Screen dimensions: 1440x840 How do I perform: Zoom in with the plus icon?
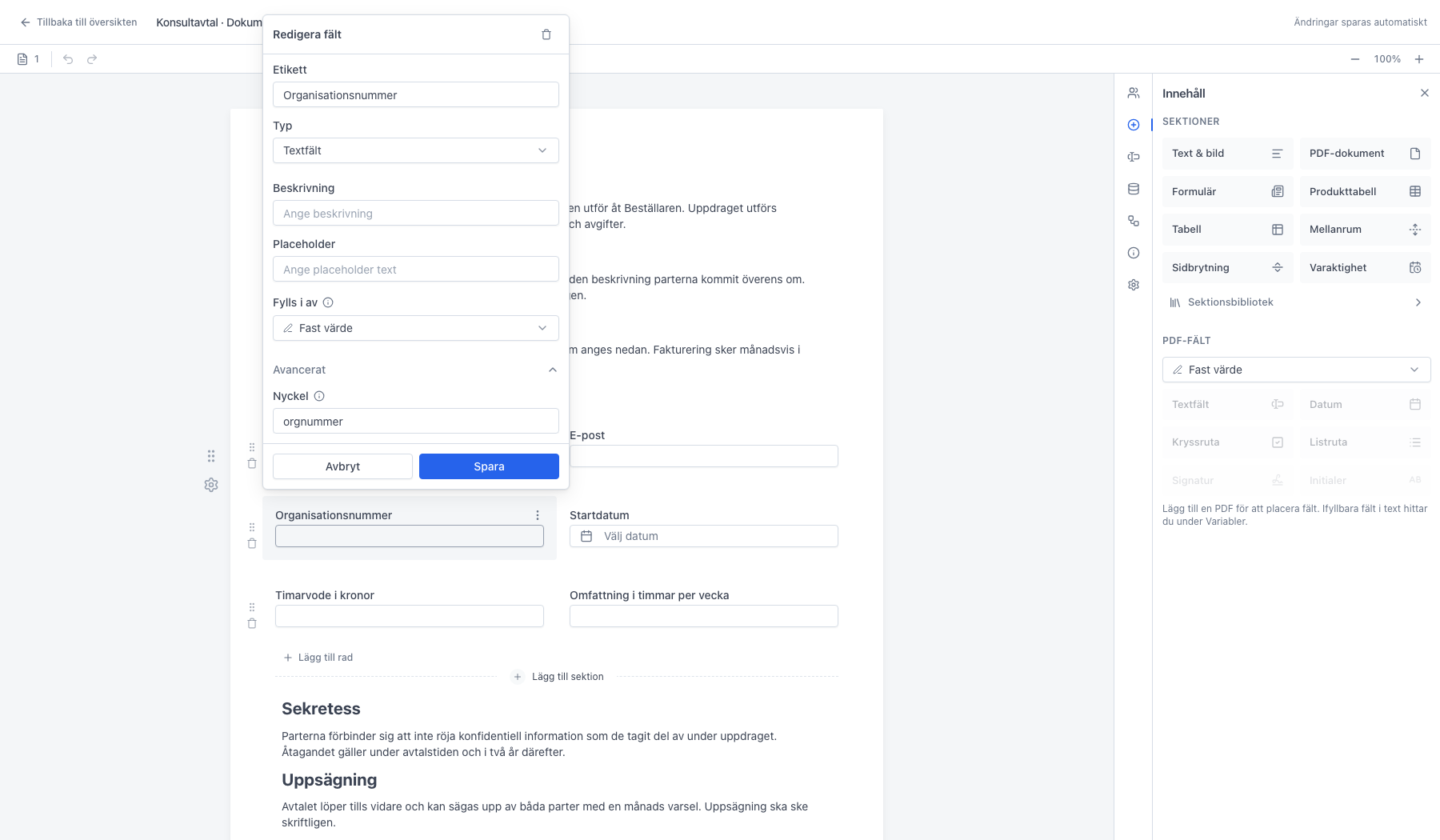pyautogui.click(x=1419, y=59)
